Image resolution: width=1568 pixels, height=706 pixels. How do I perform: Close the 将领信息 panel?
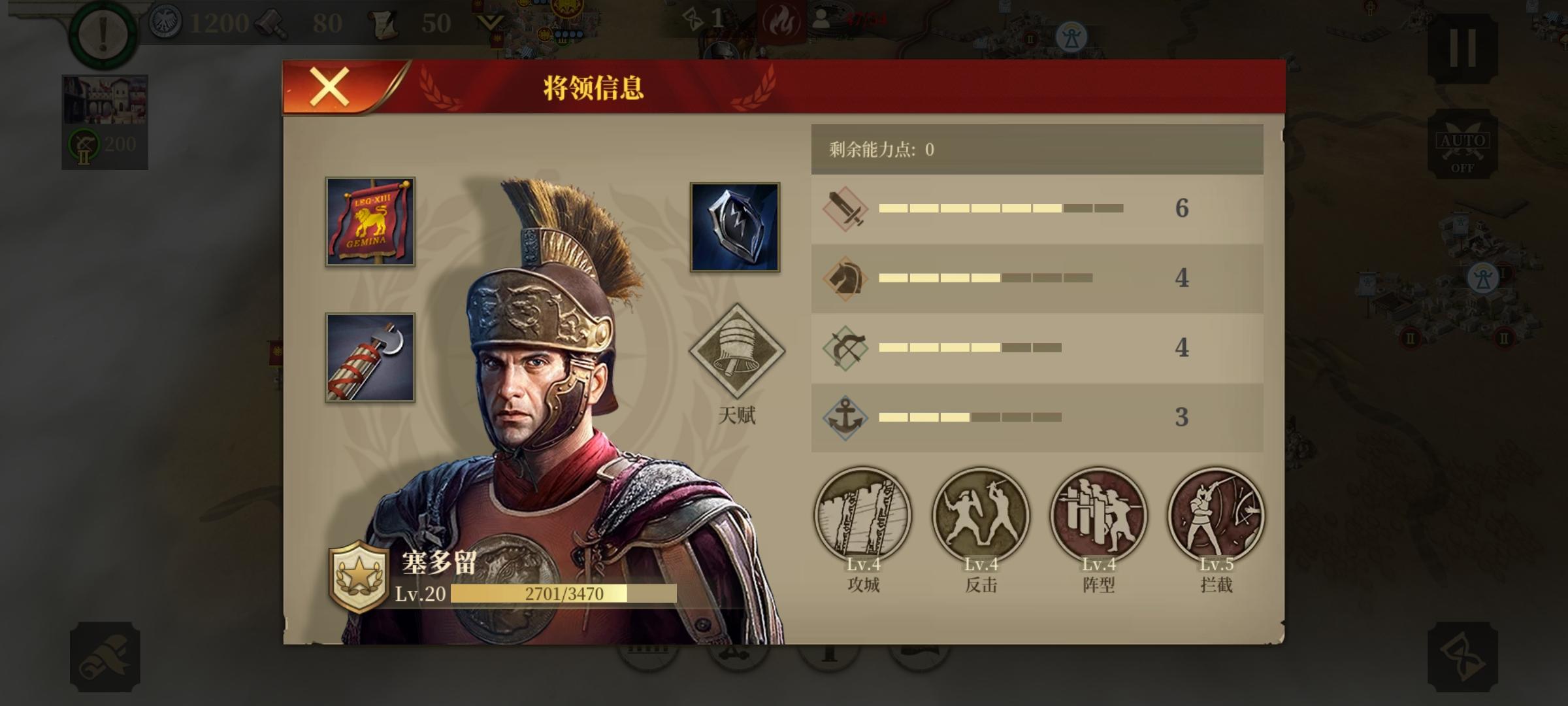click(329, 87)
